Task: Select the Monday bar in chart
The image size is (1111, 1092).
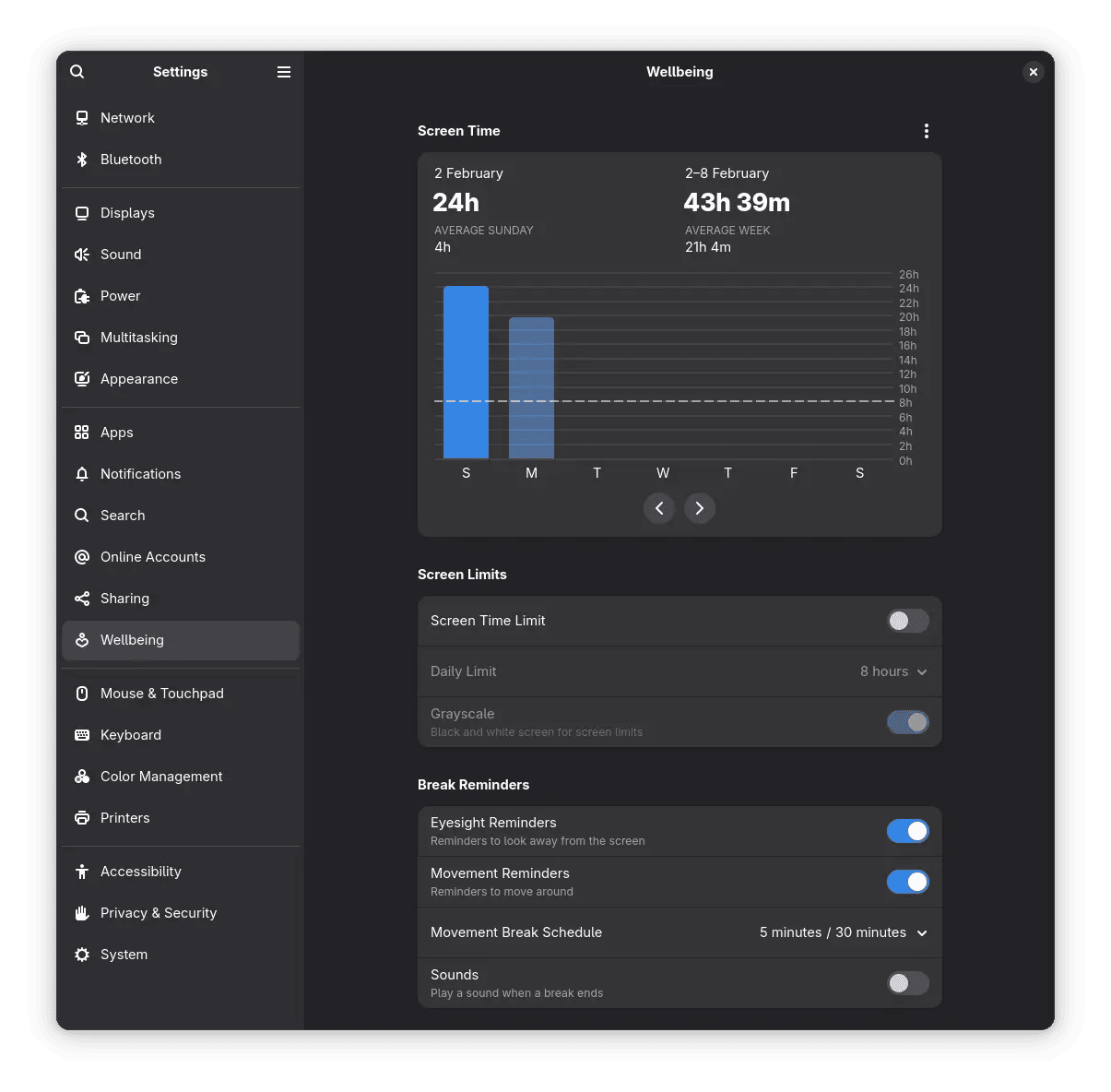Action: (x=531, y=388)
